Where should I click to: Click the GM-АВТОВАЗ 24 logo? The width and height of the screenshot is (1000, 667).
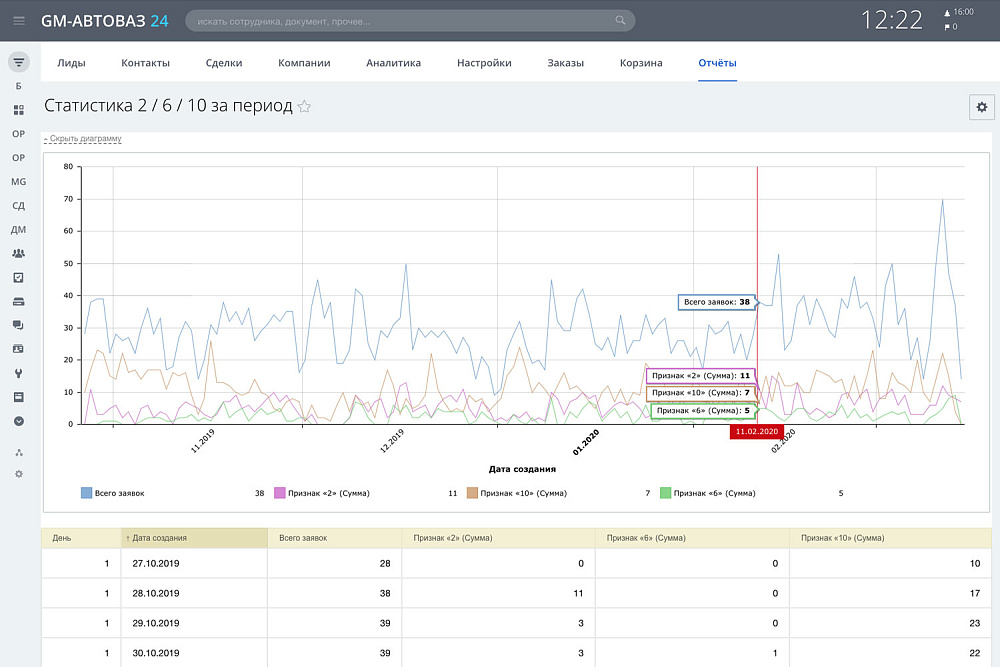point(105,21)
